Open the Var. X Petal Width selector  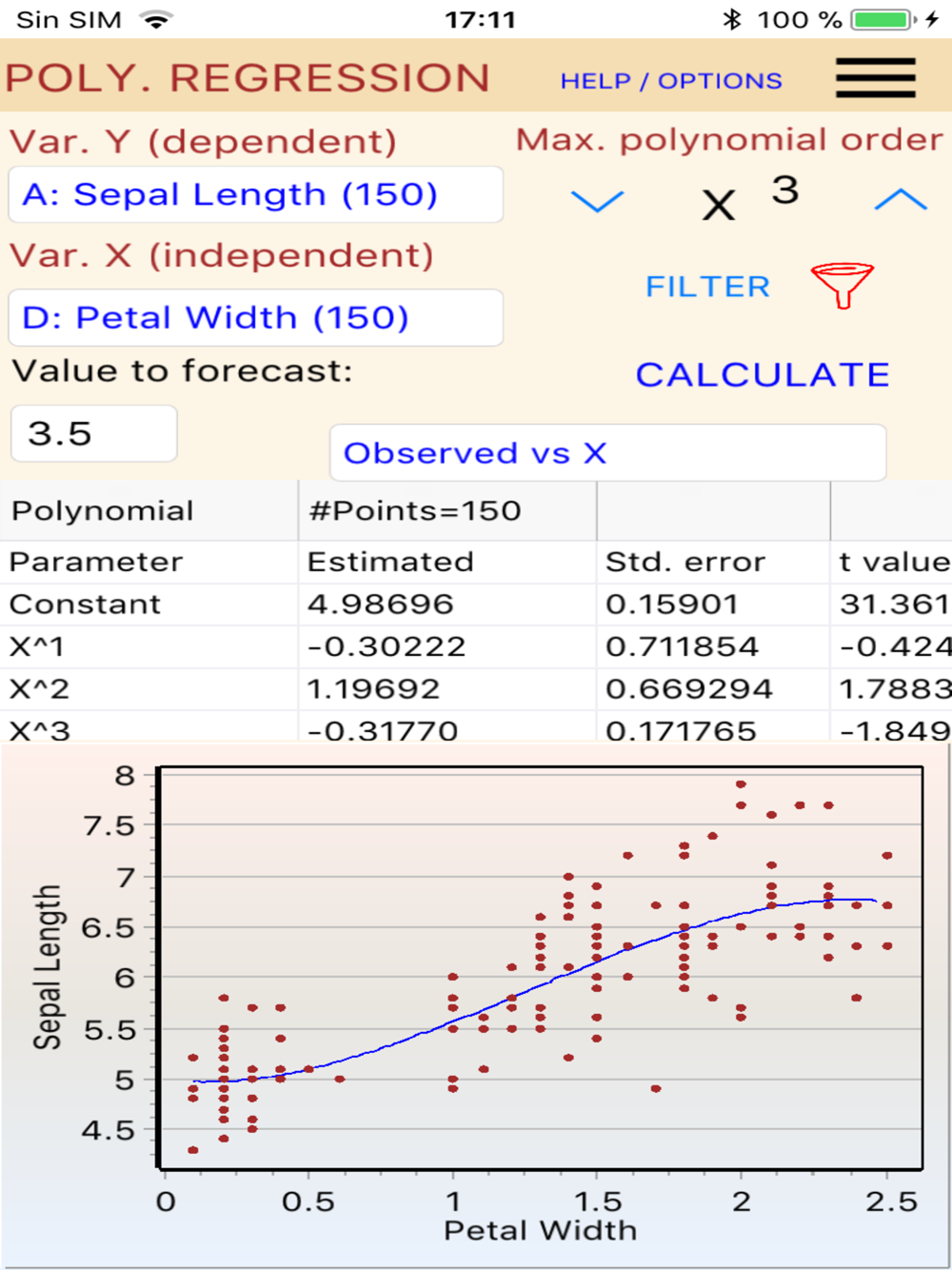pos(255,317)
